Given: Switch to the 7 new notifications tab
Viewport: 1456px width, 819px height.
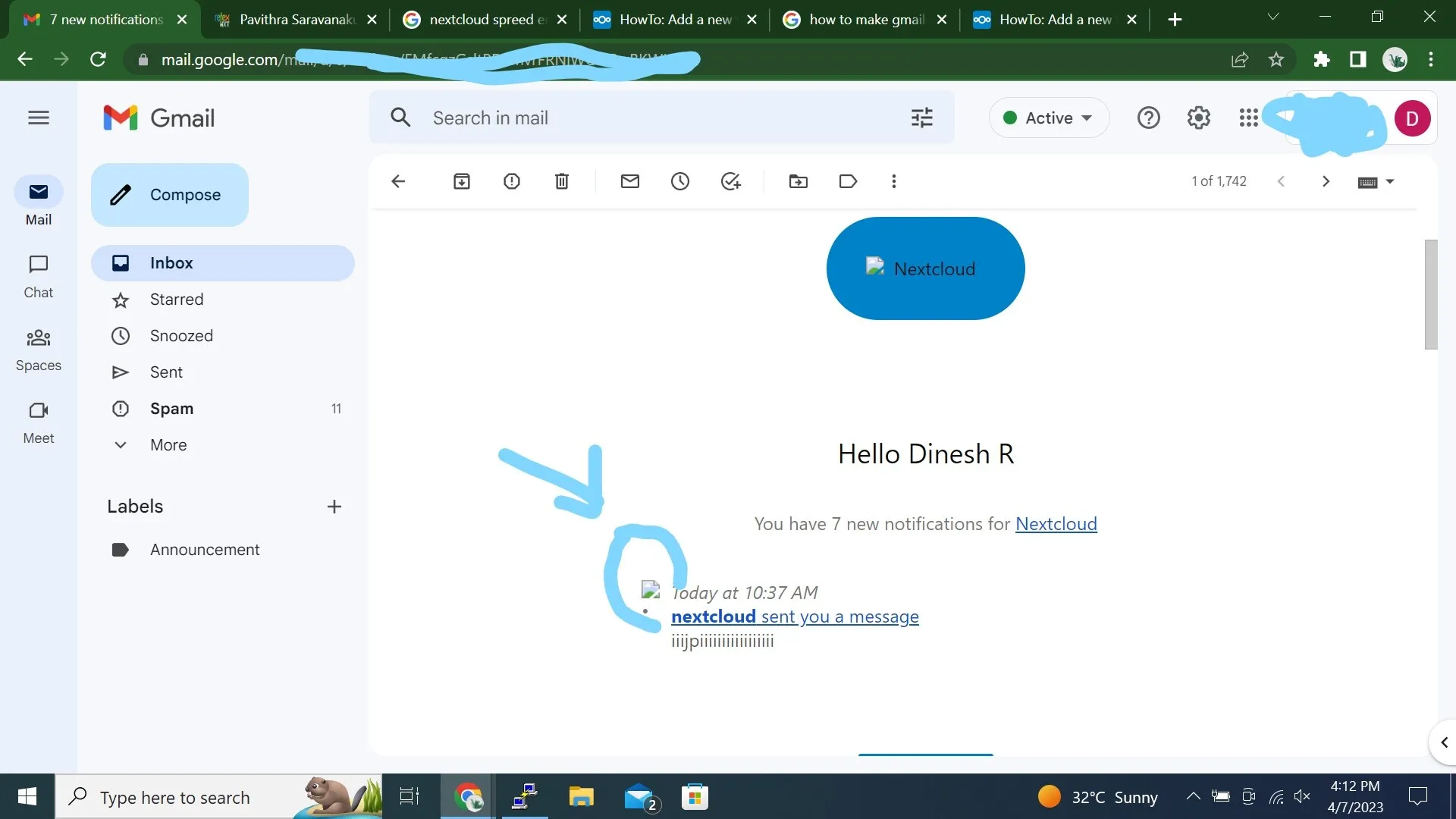Looking at the screenshot, I should point(105,20).
